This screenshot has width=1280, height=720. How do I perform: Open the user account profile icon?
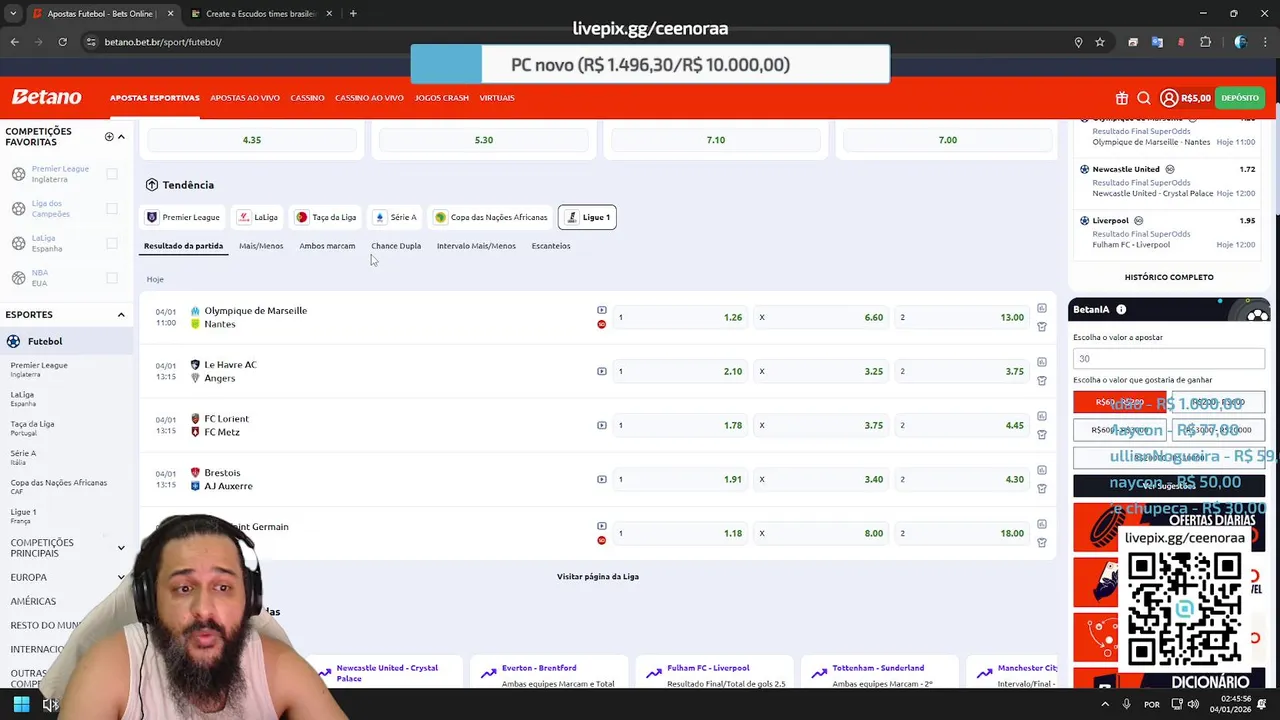click(x=1169, y=98)
